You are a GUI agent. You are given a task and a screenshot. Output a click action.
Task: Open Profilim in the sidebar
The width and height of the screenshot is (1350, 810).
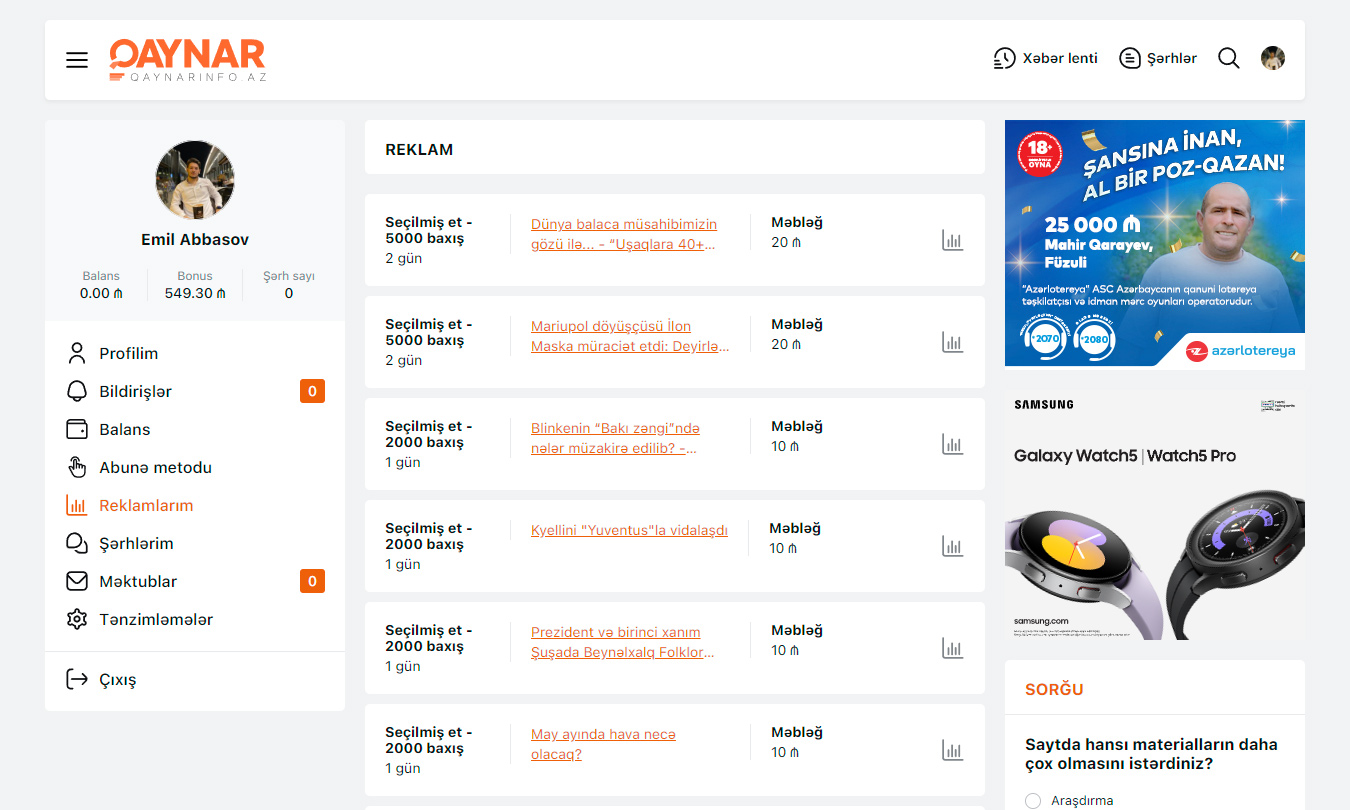click(x=128, y=353)
